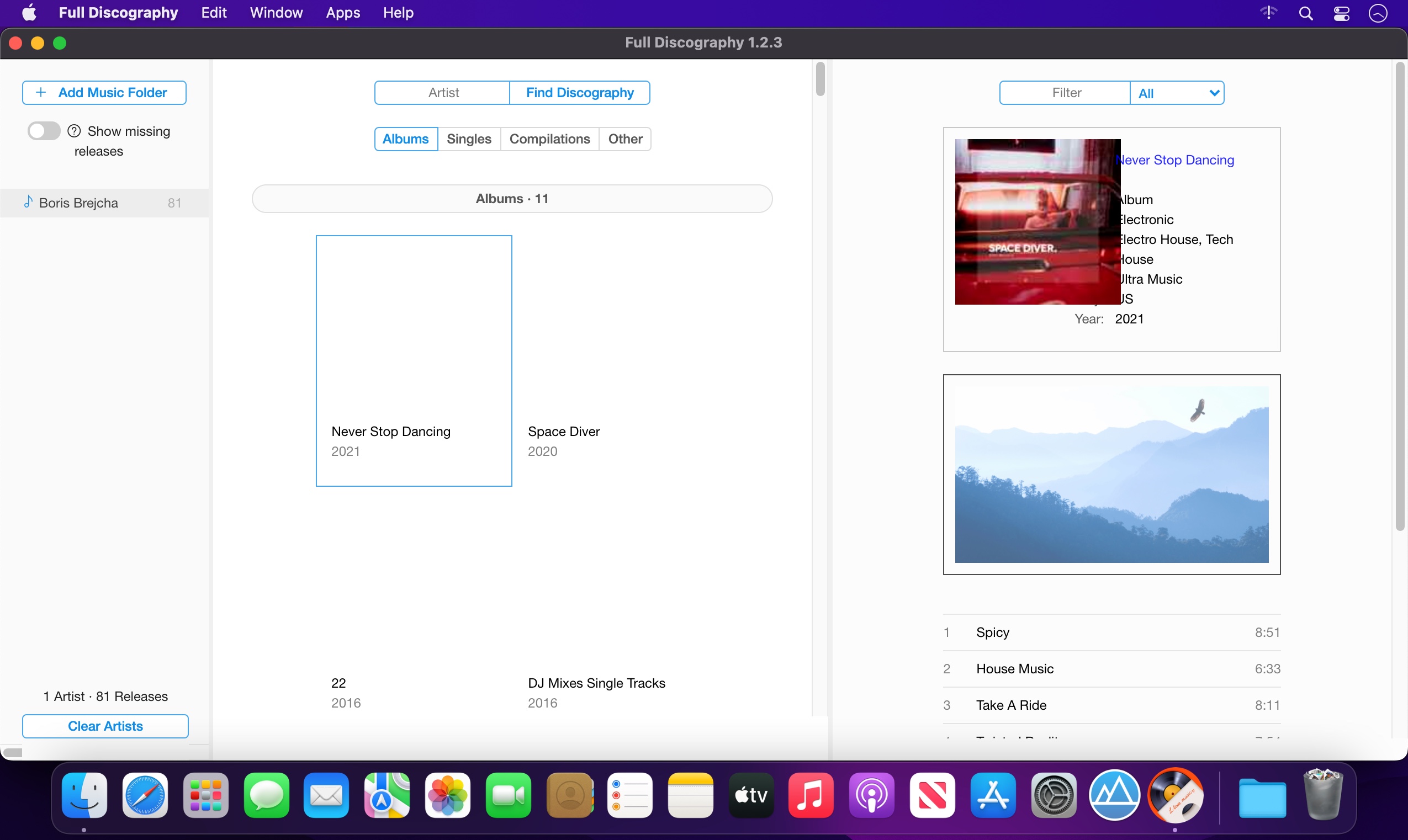1408x840 pixels.
Task: Open Messages from the dock
Action: 266,795
